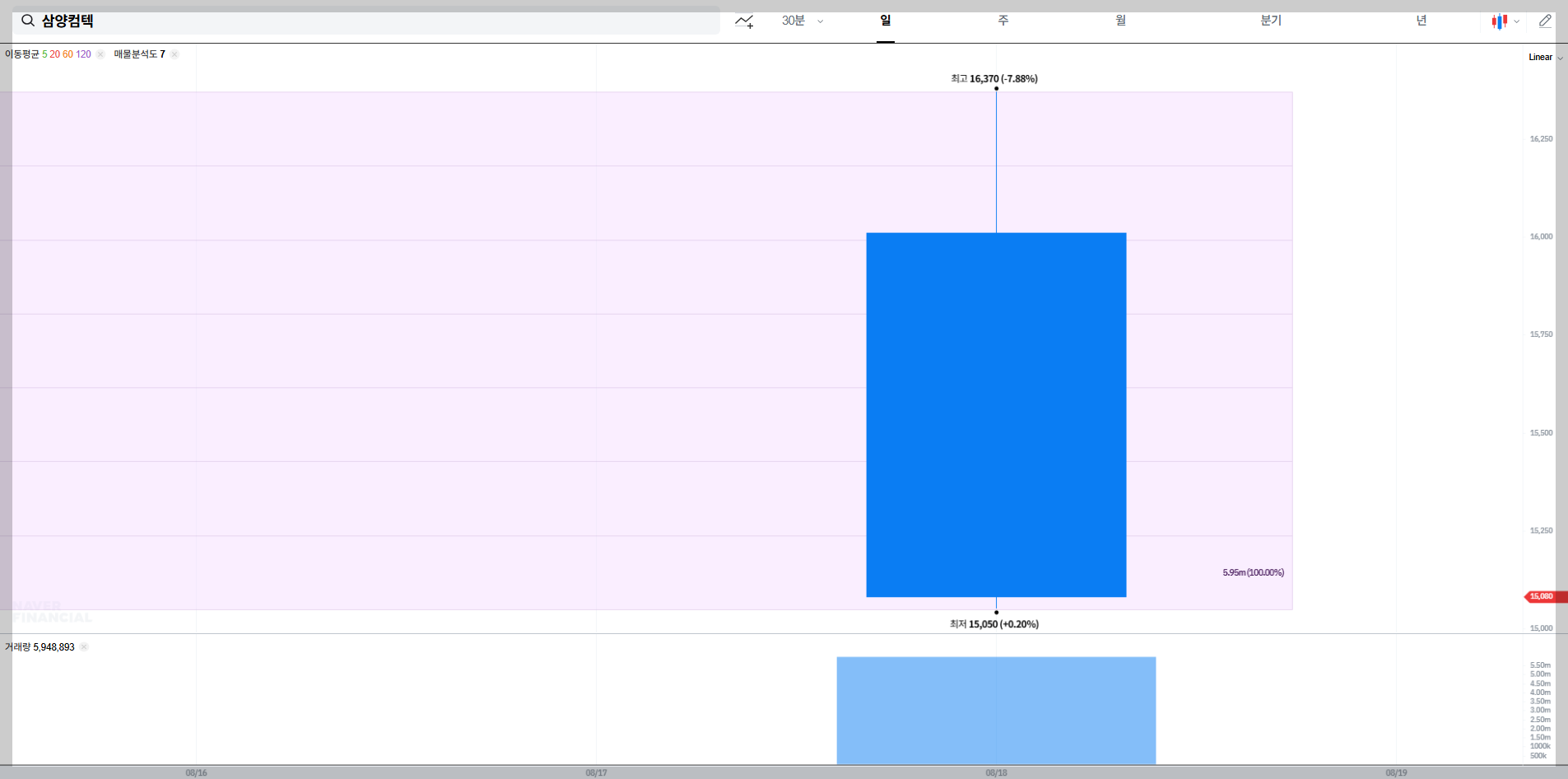
Task: Switch to the 분기 quarterly tab
Action: (x=1271, y=21)
